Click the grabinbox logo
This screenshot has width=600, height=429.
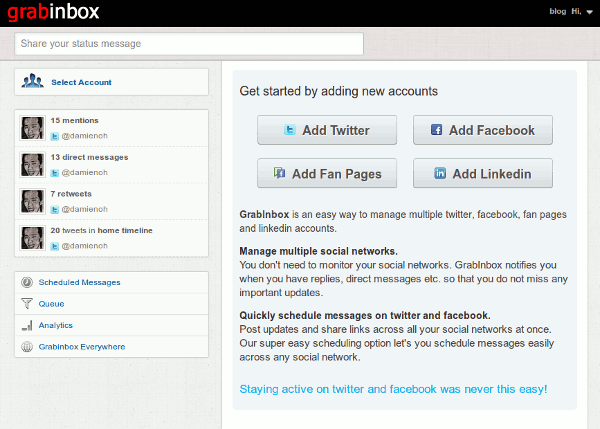coord(53,12)
